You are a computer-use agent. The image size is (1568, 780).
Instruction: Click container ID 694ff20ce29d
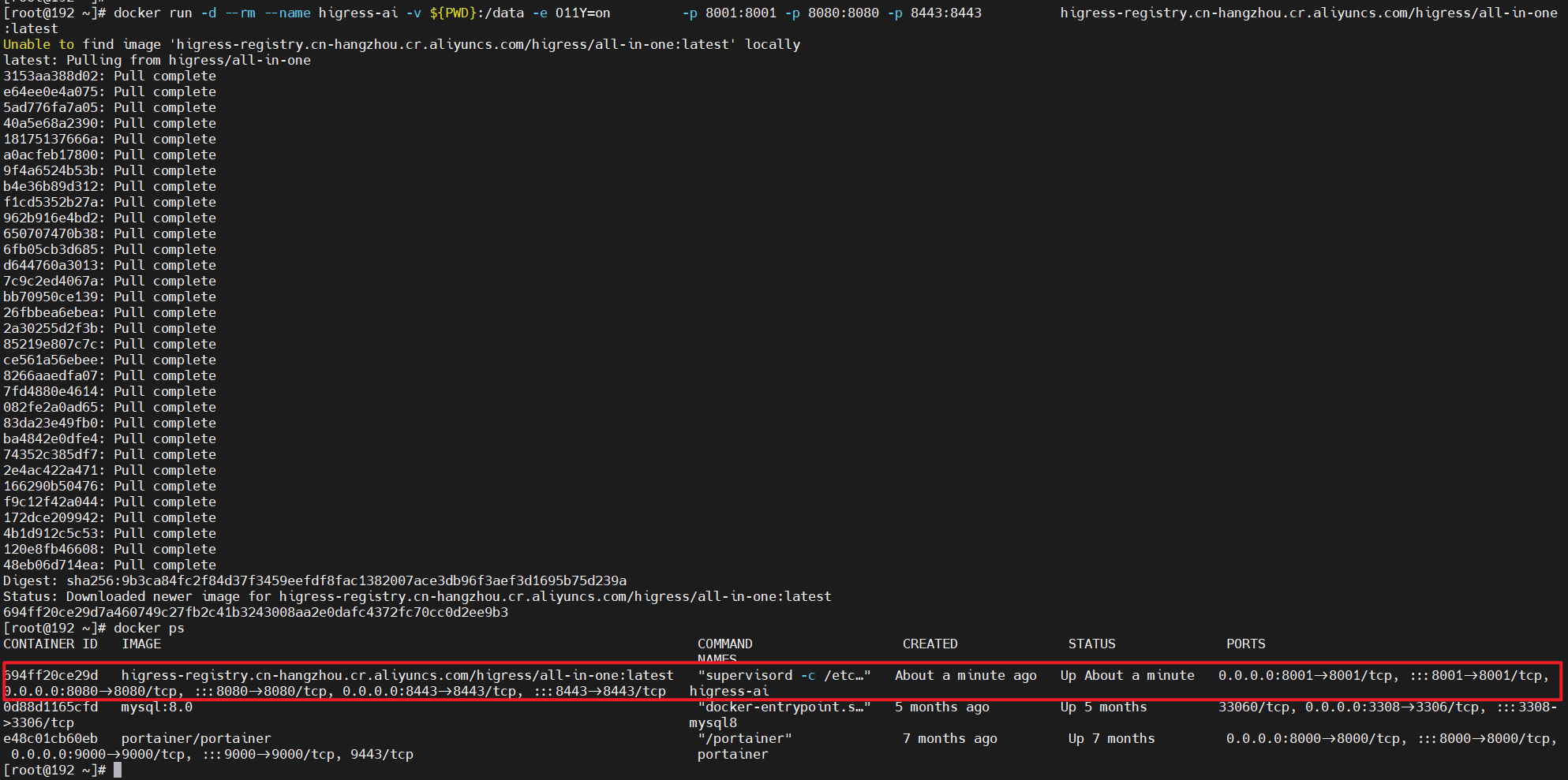click(51, 675)
